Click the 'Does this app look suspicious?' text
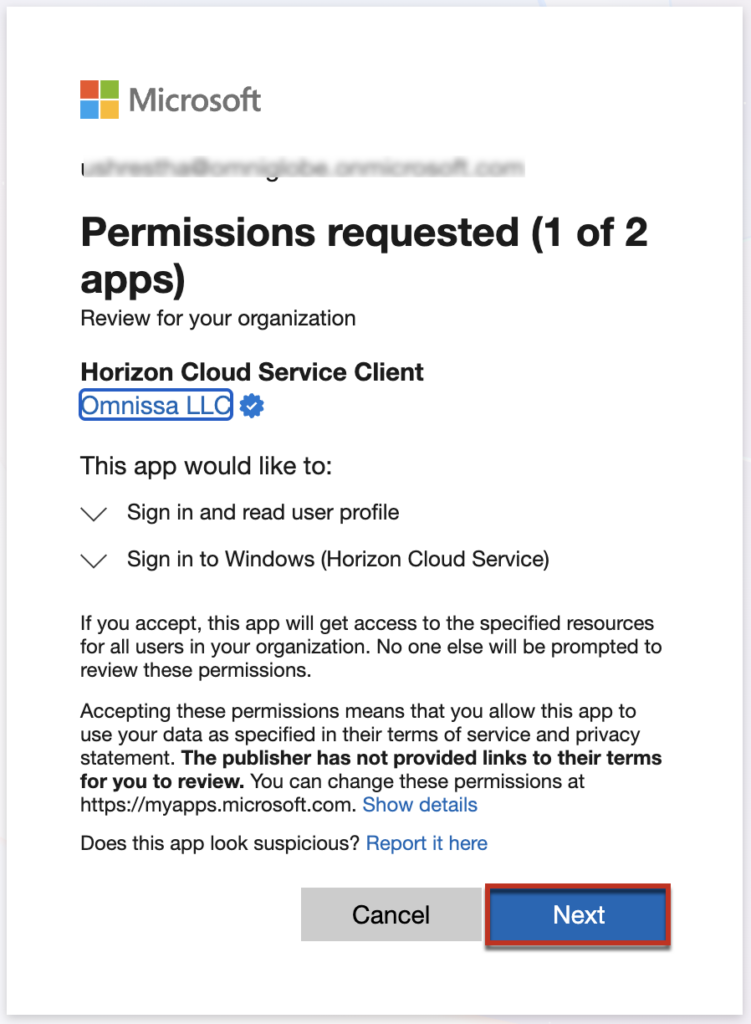 point(220,843)
